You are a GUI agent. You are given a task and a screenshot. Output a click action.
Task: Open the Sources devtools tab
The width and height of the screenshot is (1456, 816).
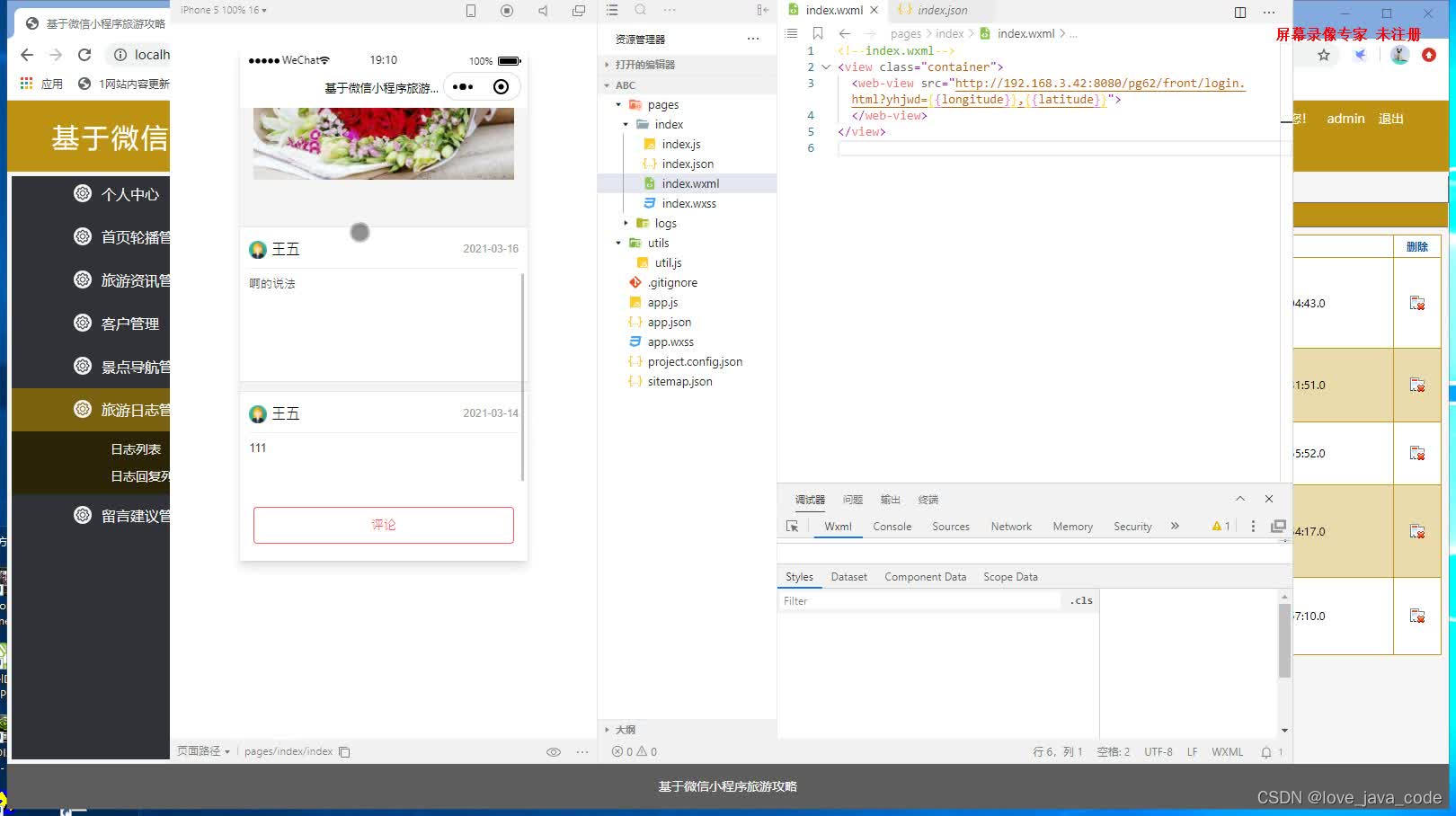[x=951, y=527]
